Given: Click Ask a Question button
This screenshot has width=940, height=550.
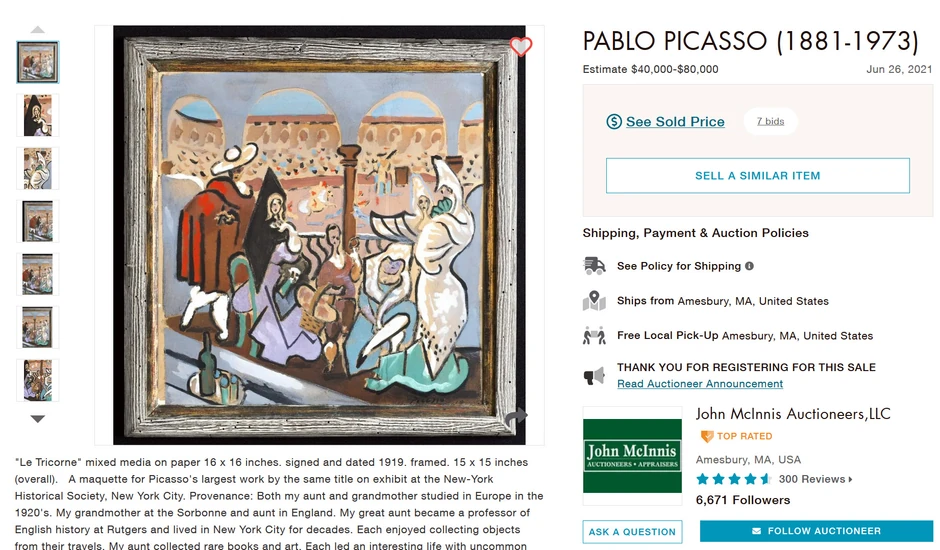Looking at the screenshot, I should [632, 532].
